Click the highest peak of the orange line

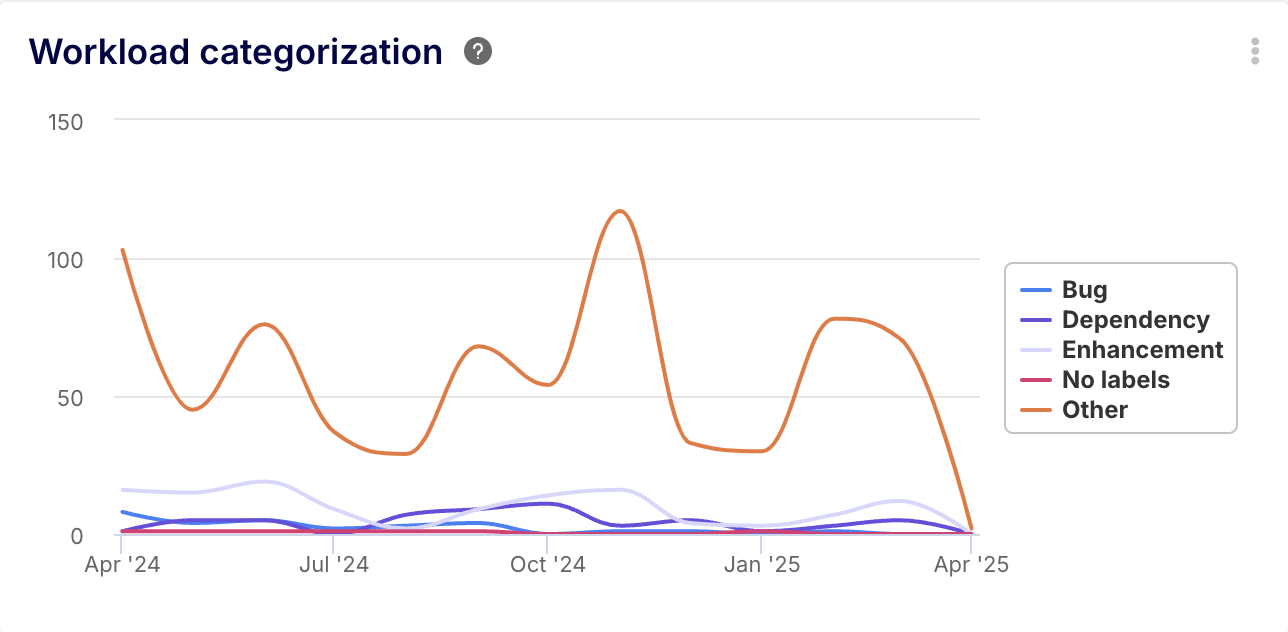[x=620, y=211]
